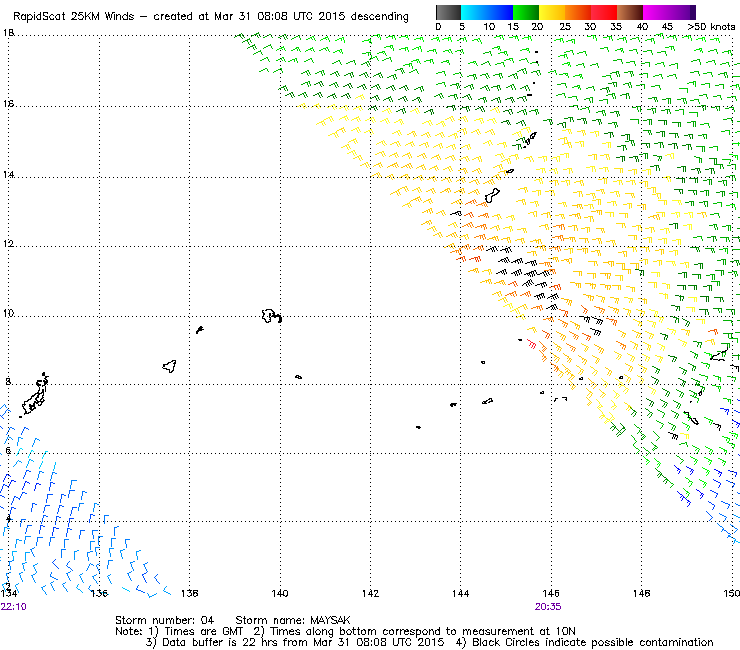
Task: Click the "Black Circles indicate possible contamination" note
Action: (x=593, y=642)
